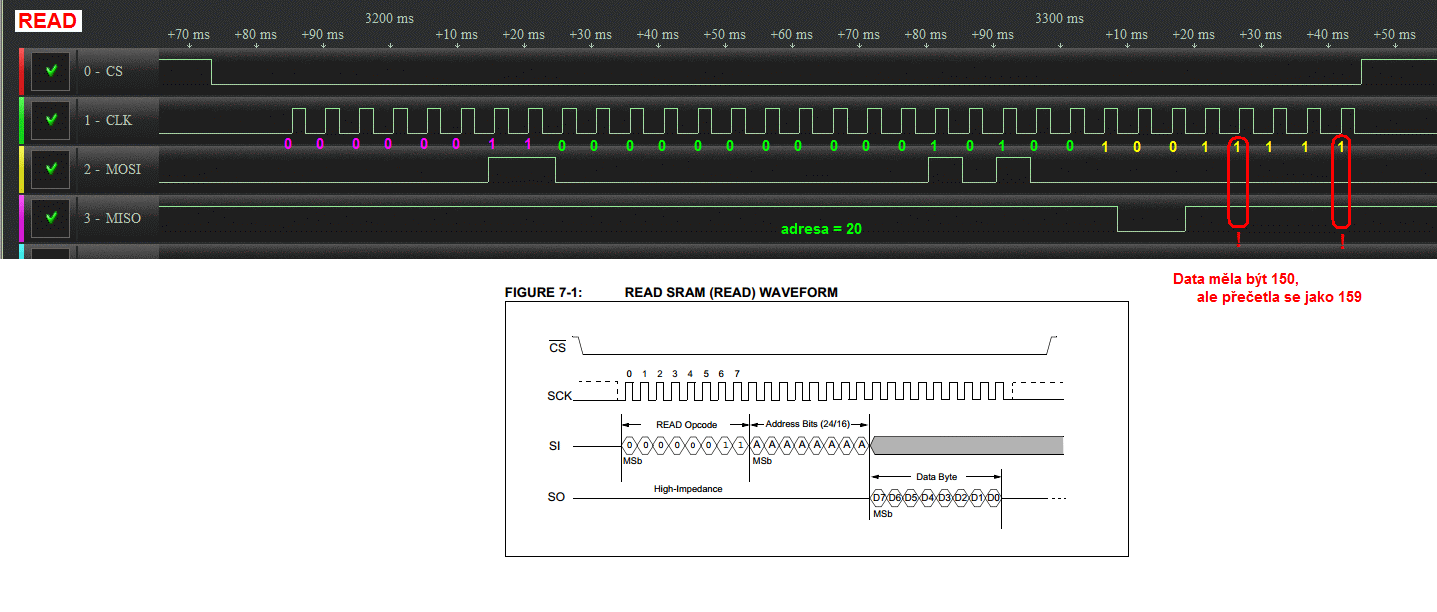Select the "1 - CLK" channel label
This screenshot has height=612, width=1437.
pyautogui.click(x=110, y=120)
